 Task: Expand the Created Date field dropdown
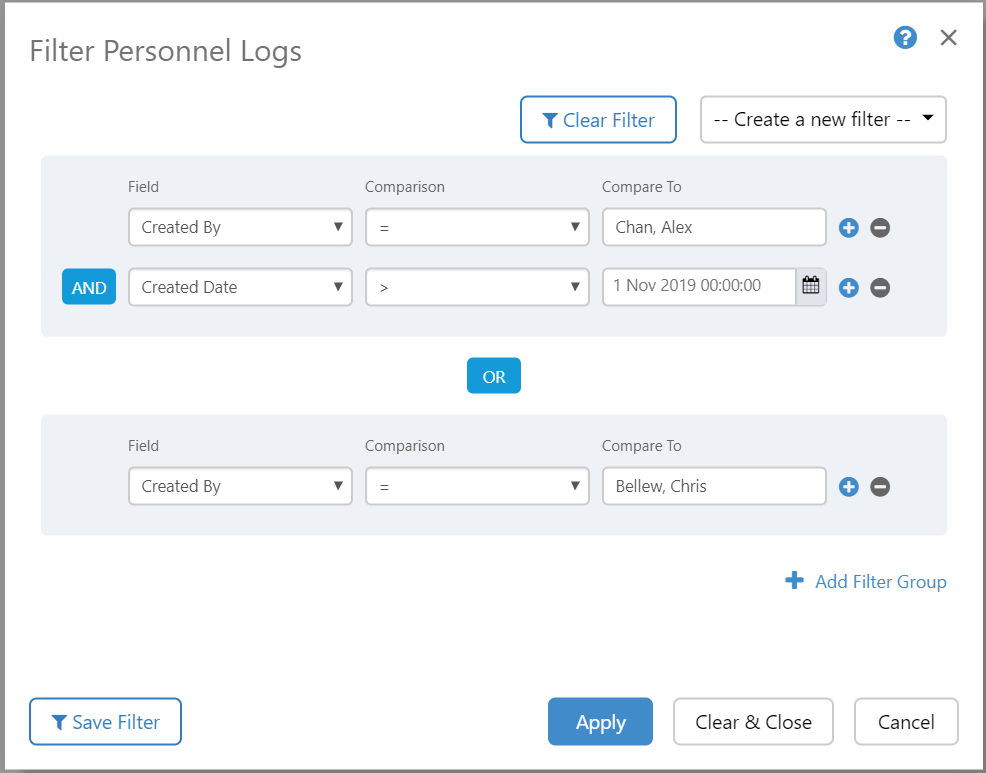240,287
